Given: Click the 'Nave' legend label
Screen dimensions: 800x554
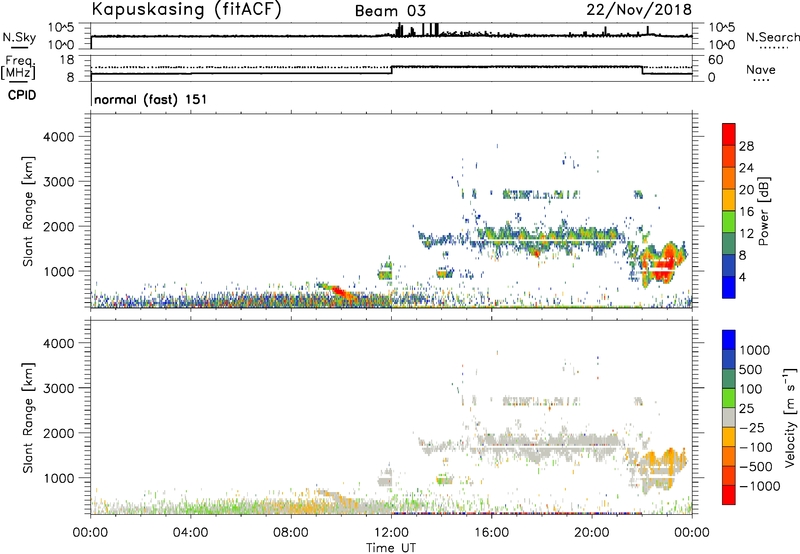Looking at the screenshot, I should coord(761,70).
